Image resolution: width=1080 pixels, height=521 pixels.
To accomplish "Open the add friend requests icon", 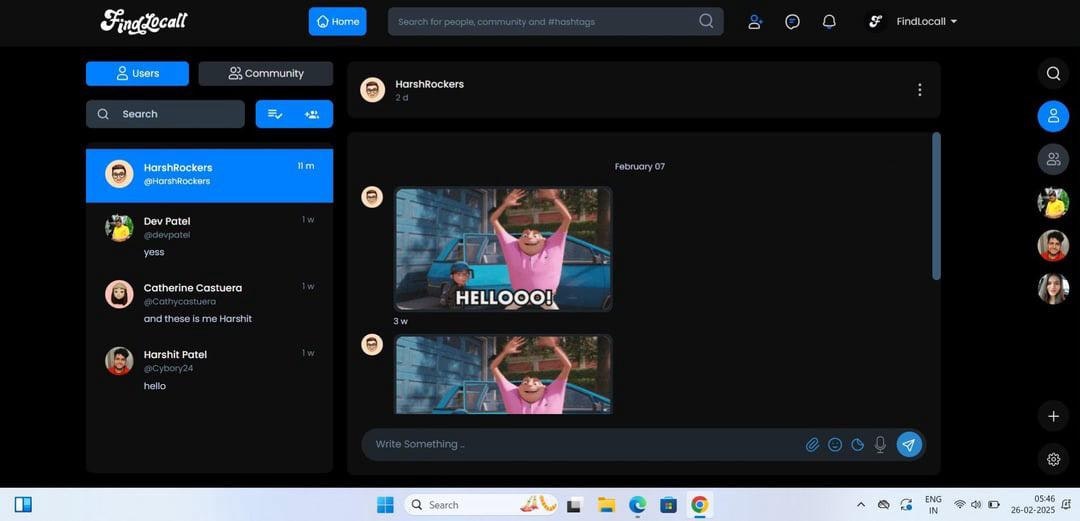I will click(755, 22).
